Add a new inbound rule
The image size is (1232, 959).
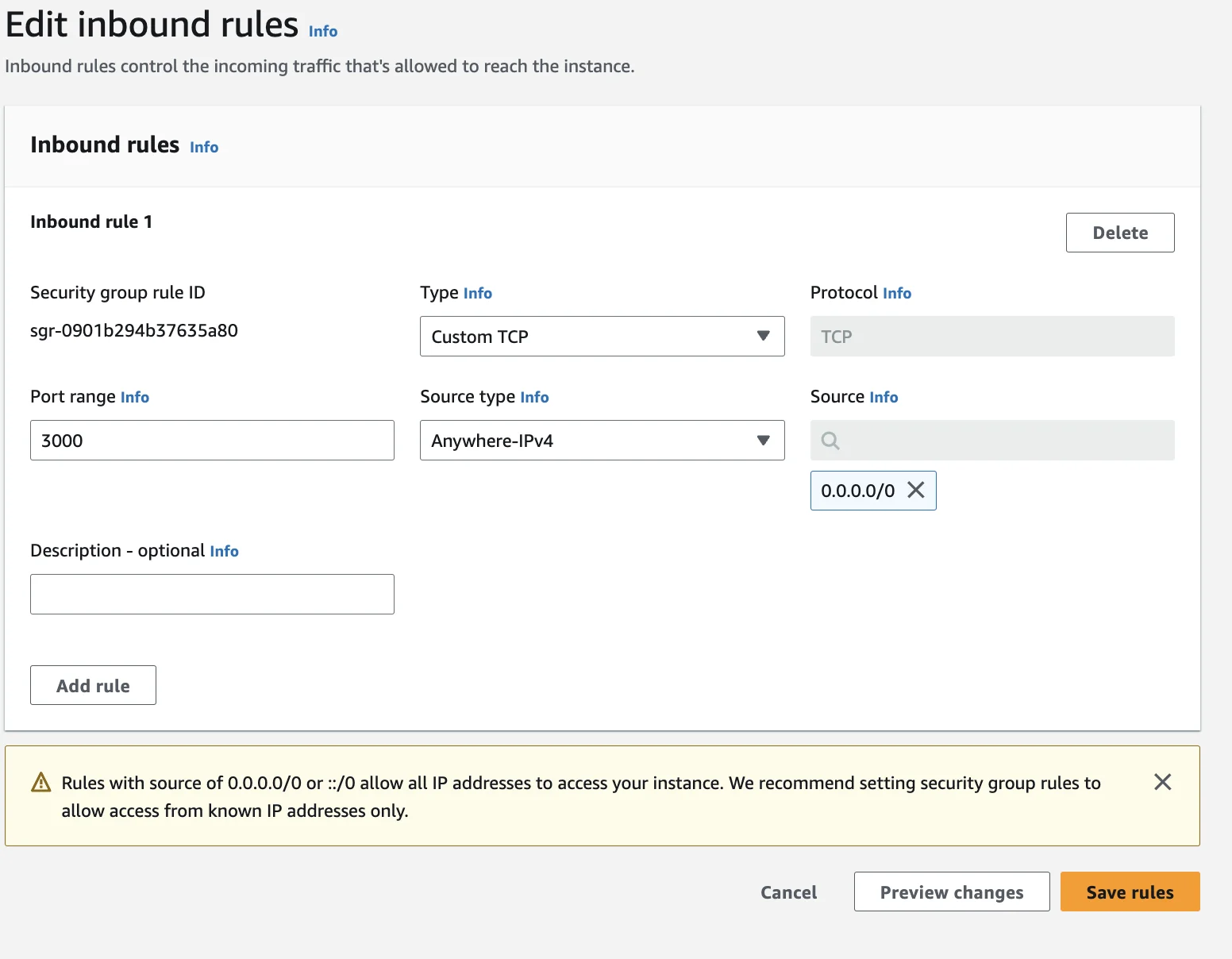[x=93, y=684]
